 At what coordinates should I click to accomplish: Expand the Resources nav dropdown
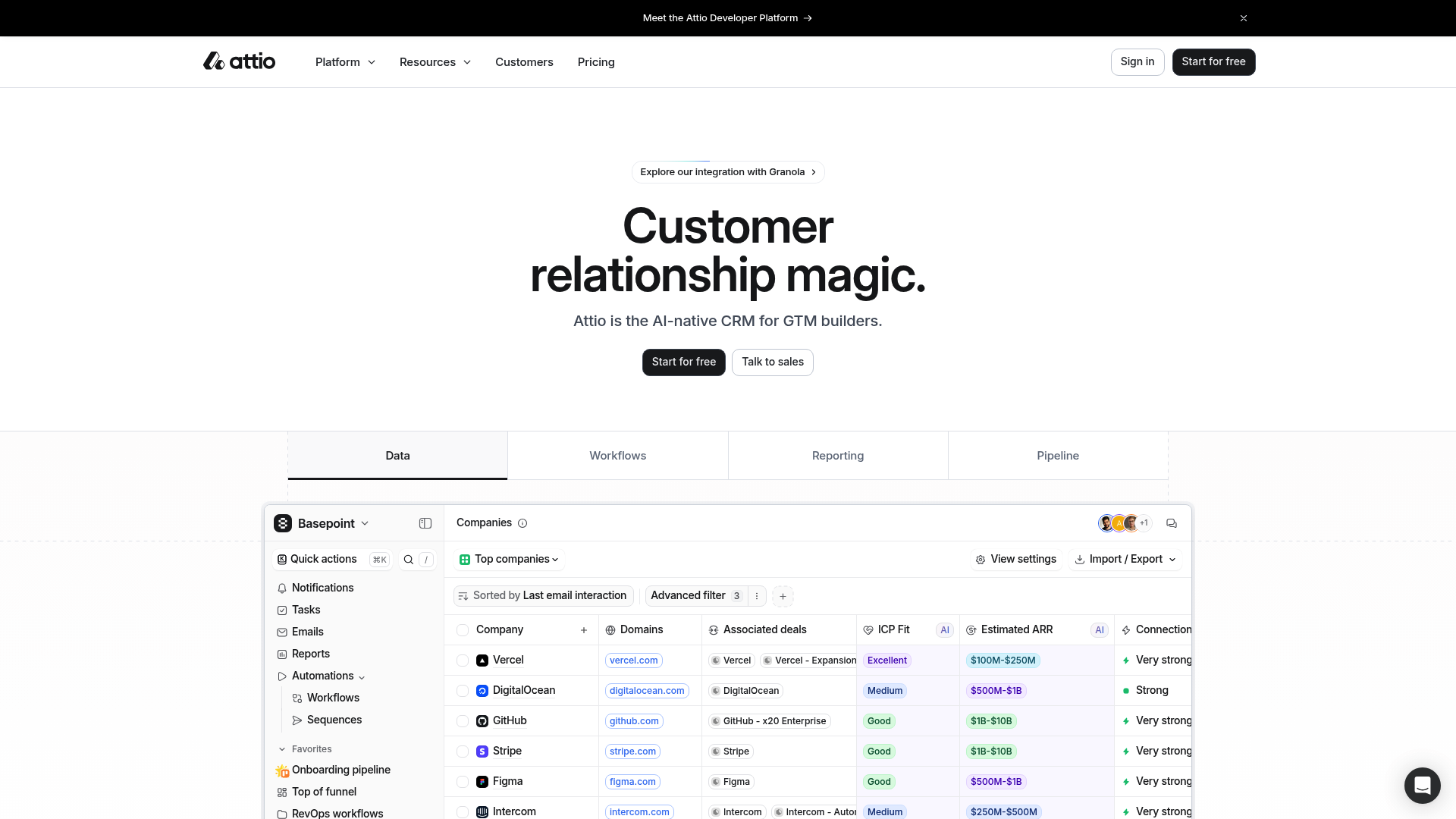pyautogui.click(x=435, y=62)
